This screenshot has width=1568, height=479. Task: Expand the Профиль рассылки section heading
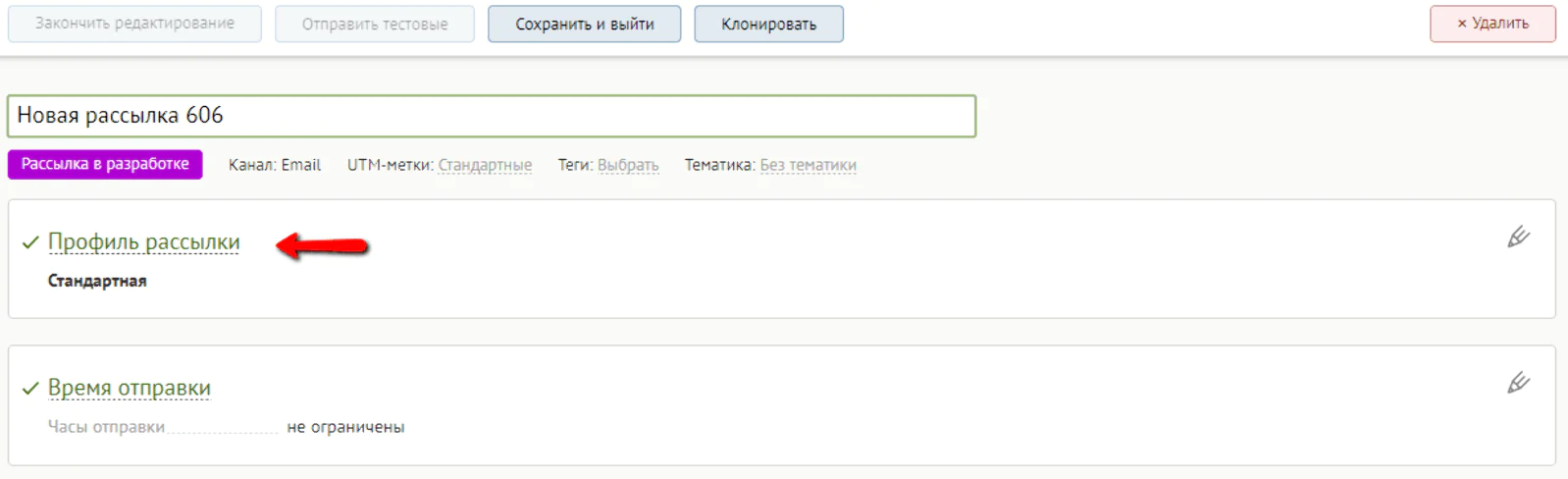(x=143, y=241)
